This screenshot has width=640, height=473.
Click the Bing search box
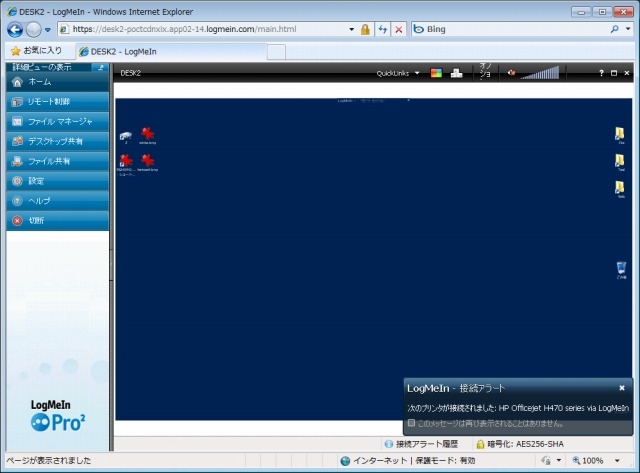510,29
